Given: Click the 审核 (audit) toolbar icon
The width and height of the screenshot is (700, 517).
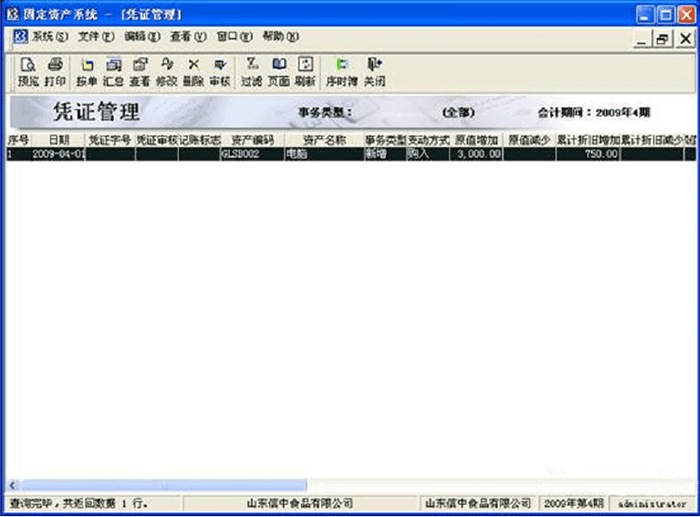Looking at the screenshot, I should coord(220,72).
